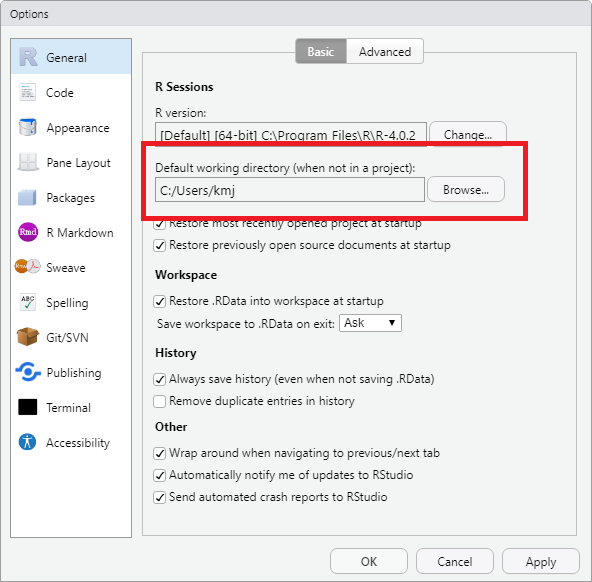Select the Git/SVN label in sidebar
The width and height of the screenshot is (592, 582).
coord(67,338)
